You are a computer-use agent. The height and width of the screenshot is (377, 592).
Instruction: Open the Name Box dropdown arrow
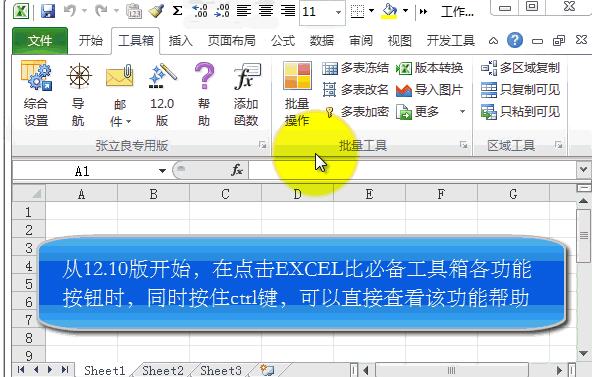click(162, 171)
